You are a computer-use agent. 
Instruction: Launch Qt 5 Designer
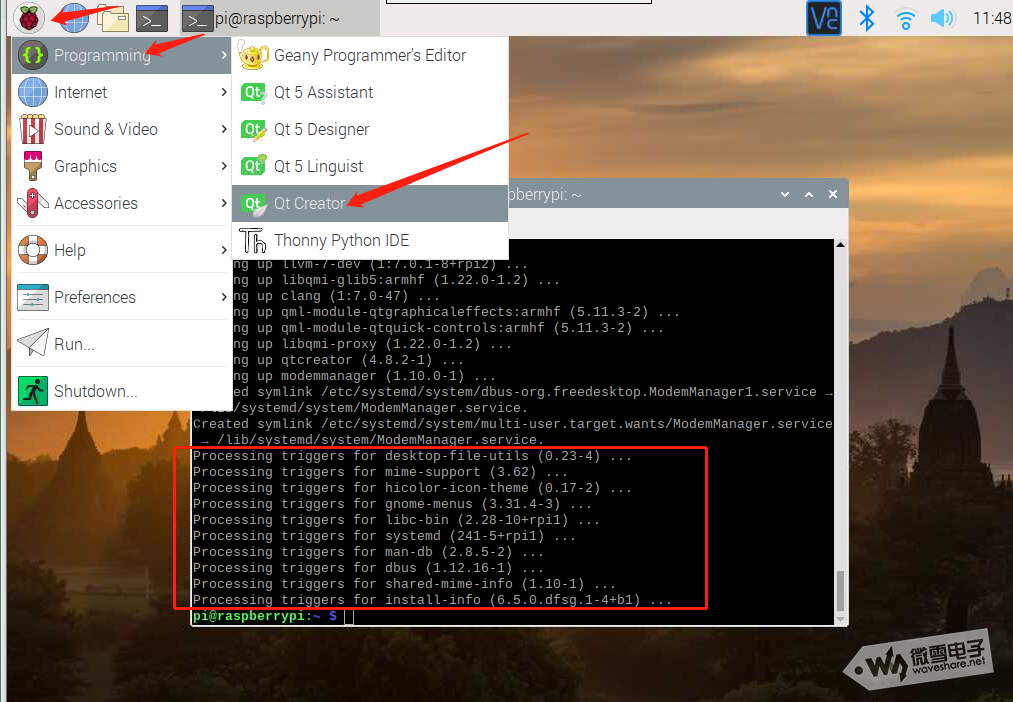pyautogui.click(x=321, y=129)
